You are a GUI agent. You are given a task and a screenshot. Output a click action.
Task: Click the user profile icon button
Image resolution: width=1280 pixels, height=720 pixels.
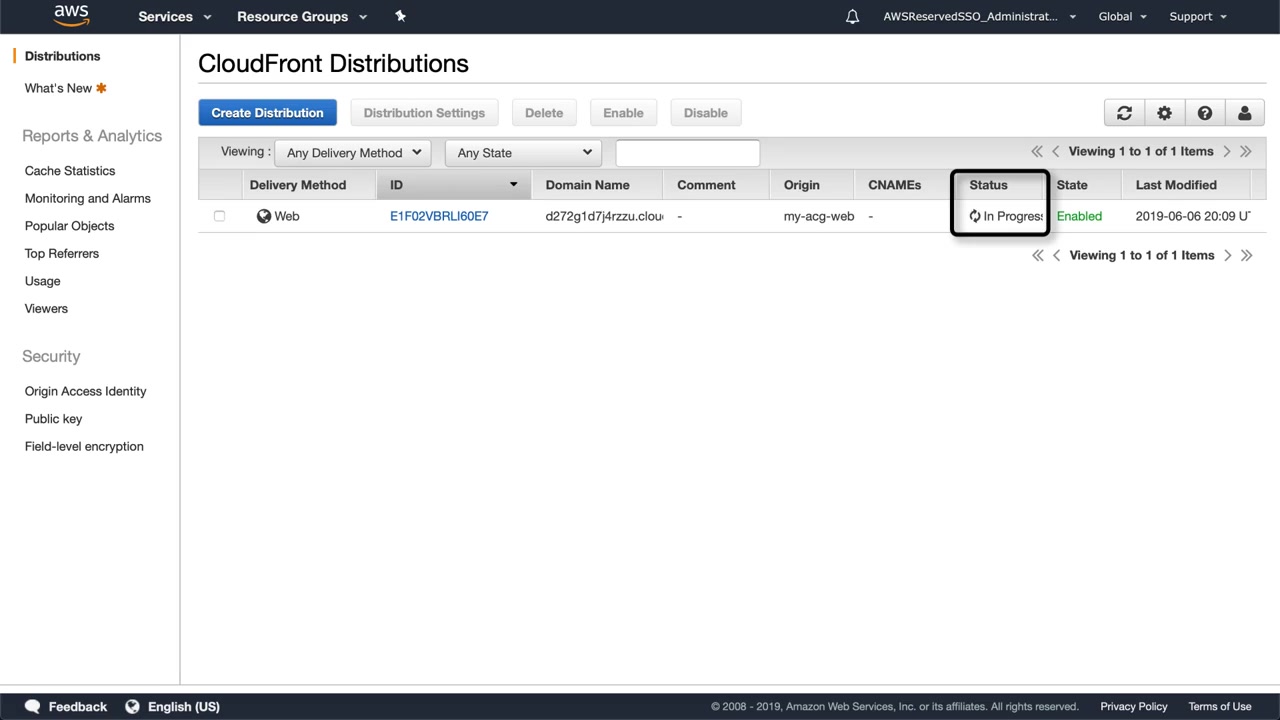coord(1245,113)
